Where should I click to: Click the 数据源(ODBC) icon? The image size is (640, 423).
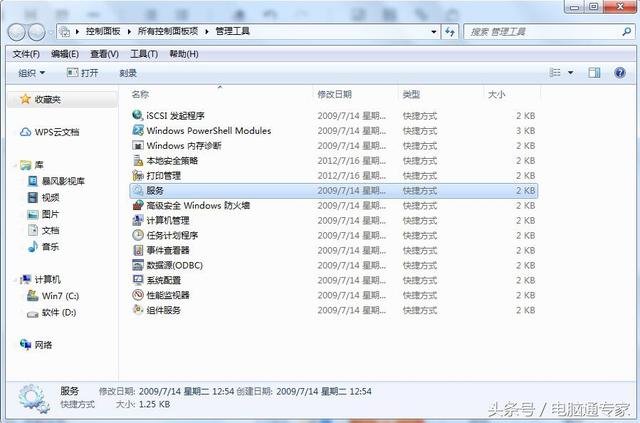click(138, 265)
